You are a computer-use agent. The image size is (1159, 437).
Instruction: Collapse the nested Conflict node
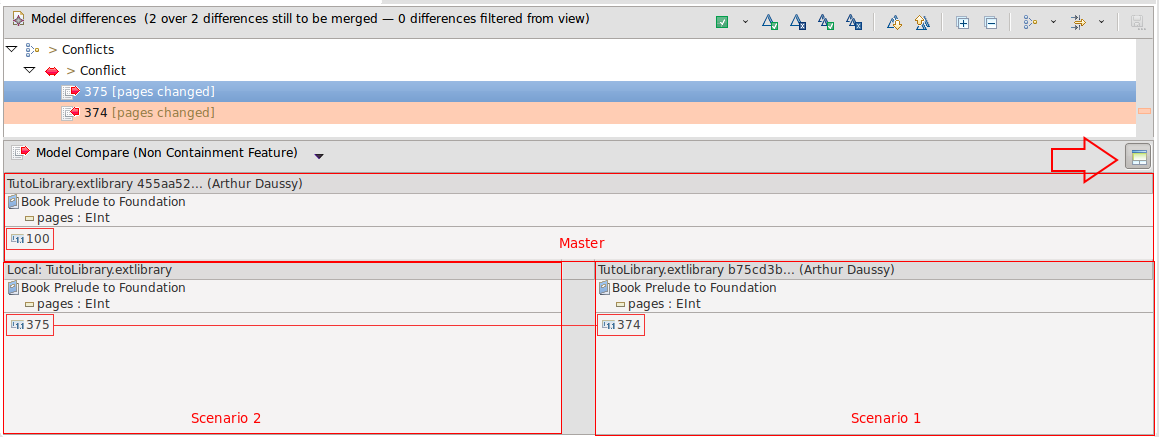(x=30, y=71)
